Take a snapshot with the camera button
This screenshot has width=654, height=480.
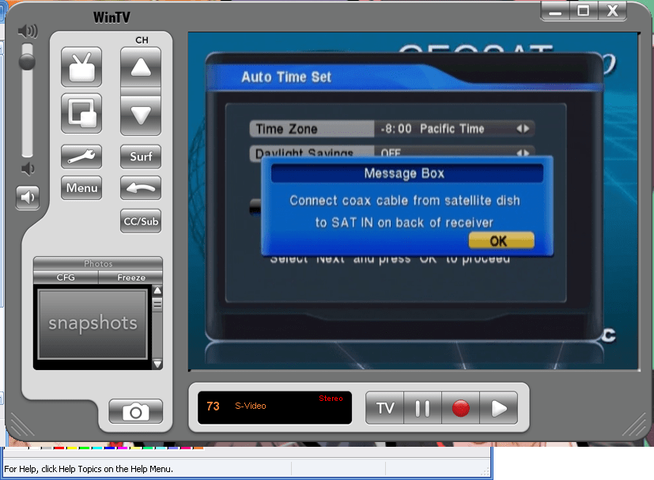point(136,412)
